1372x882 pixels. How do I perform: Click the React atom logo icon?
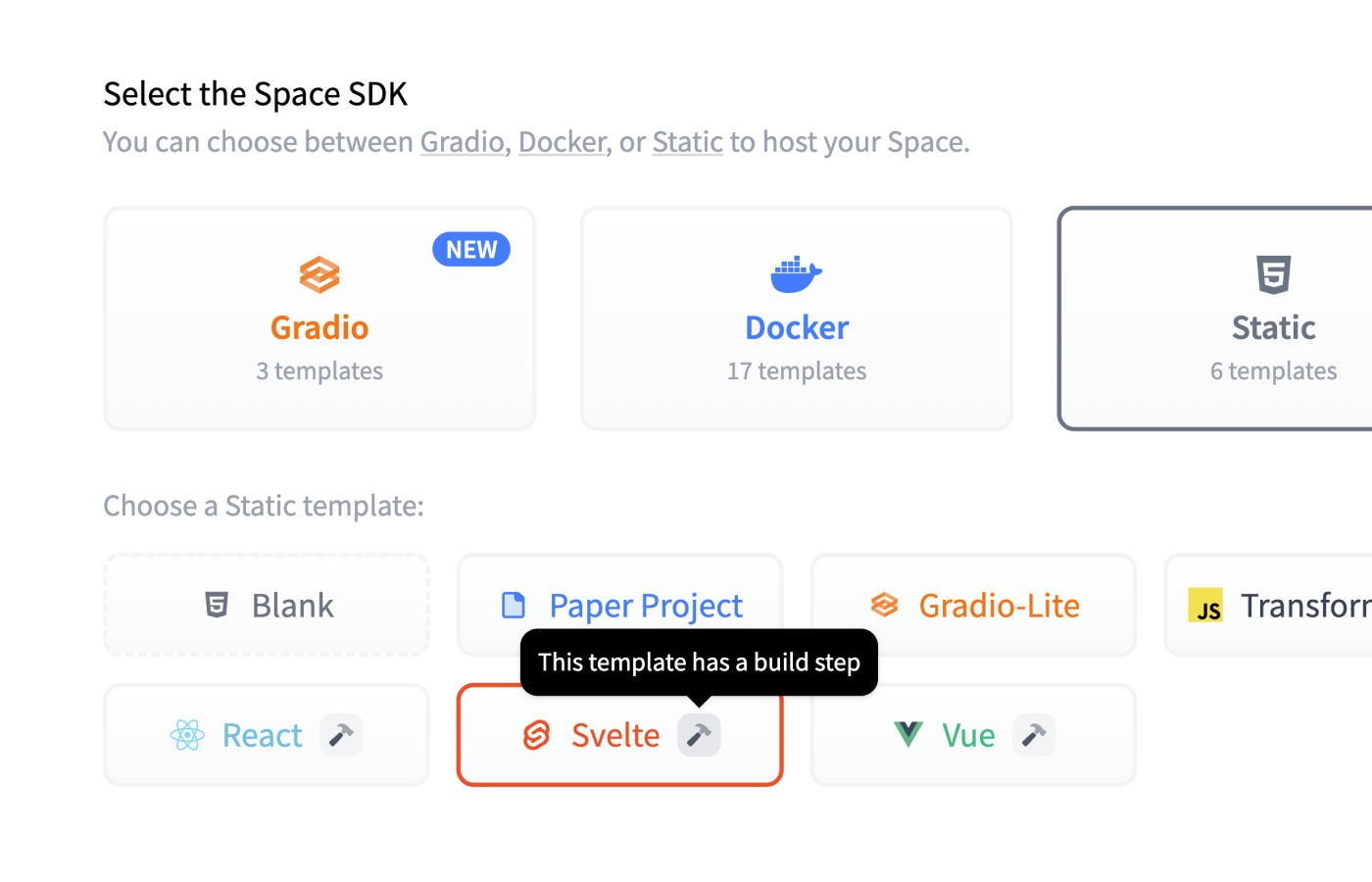pyautogui.click(x=187, y=735)
